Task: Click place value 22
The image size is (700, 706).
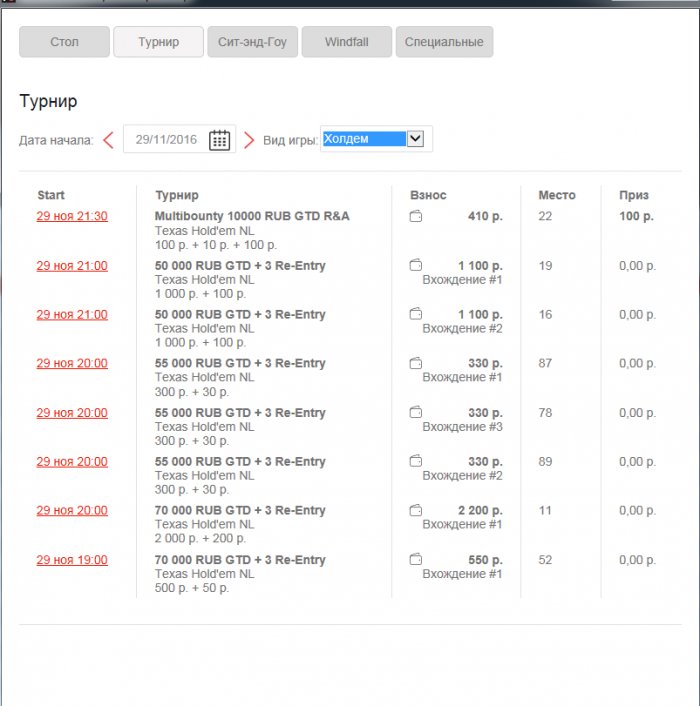Action: pyautogui.click(x=545, y=216)
